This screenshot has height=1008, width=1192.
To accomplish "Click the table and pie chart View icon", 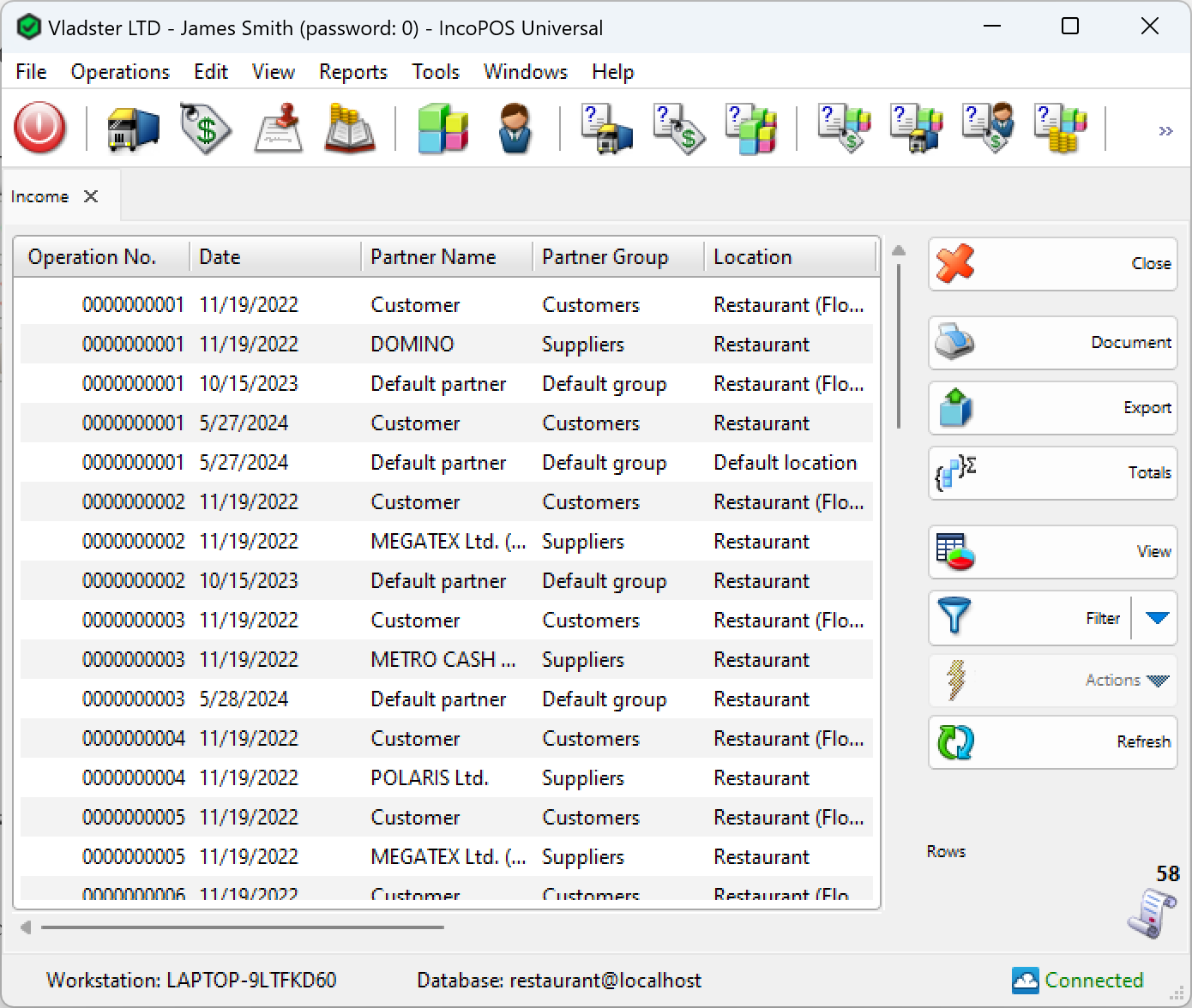I will pos(955,551).
